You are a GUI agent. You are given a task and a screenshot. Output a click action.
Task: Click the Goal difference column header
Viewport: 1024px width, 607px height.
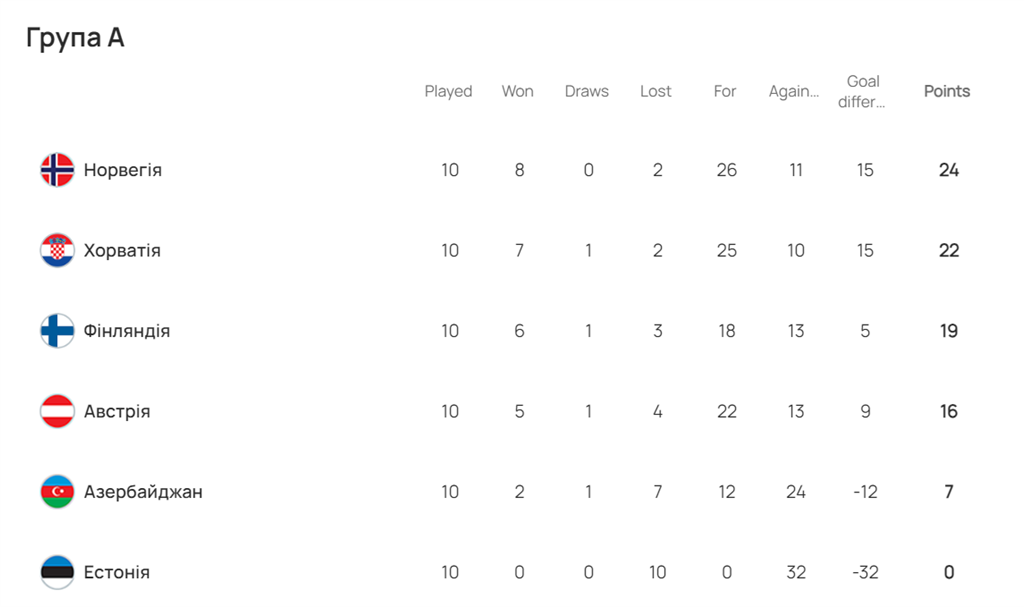pyautogui.click(x=863, y=91)
